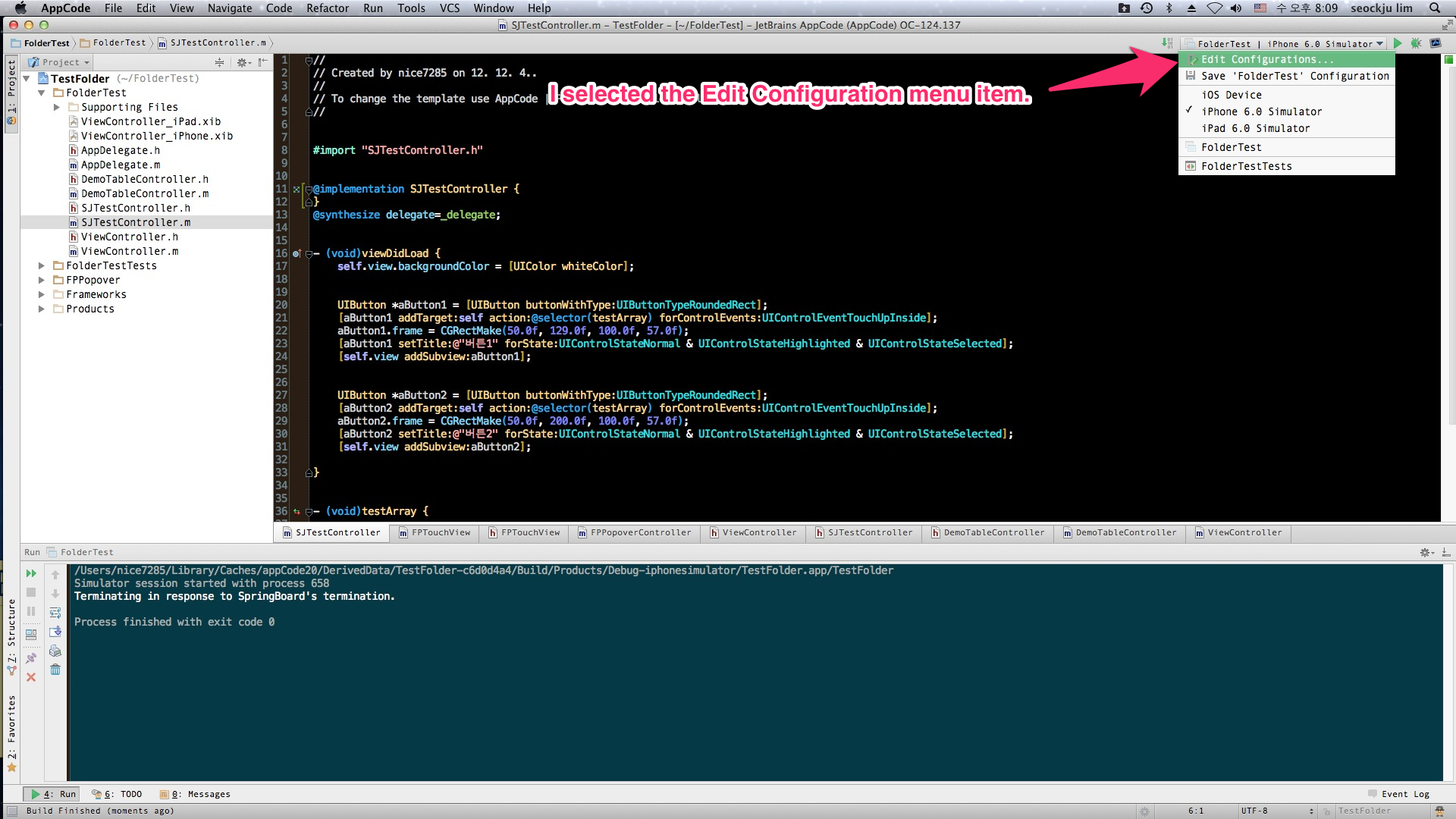Click the Up stack trace arrow
Screen dimensions: 1456x819
click(55, 575)
